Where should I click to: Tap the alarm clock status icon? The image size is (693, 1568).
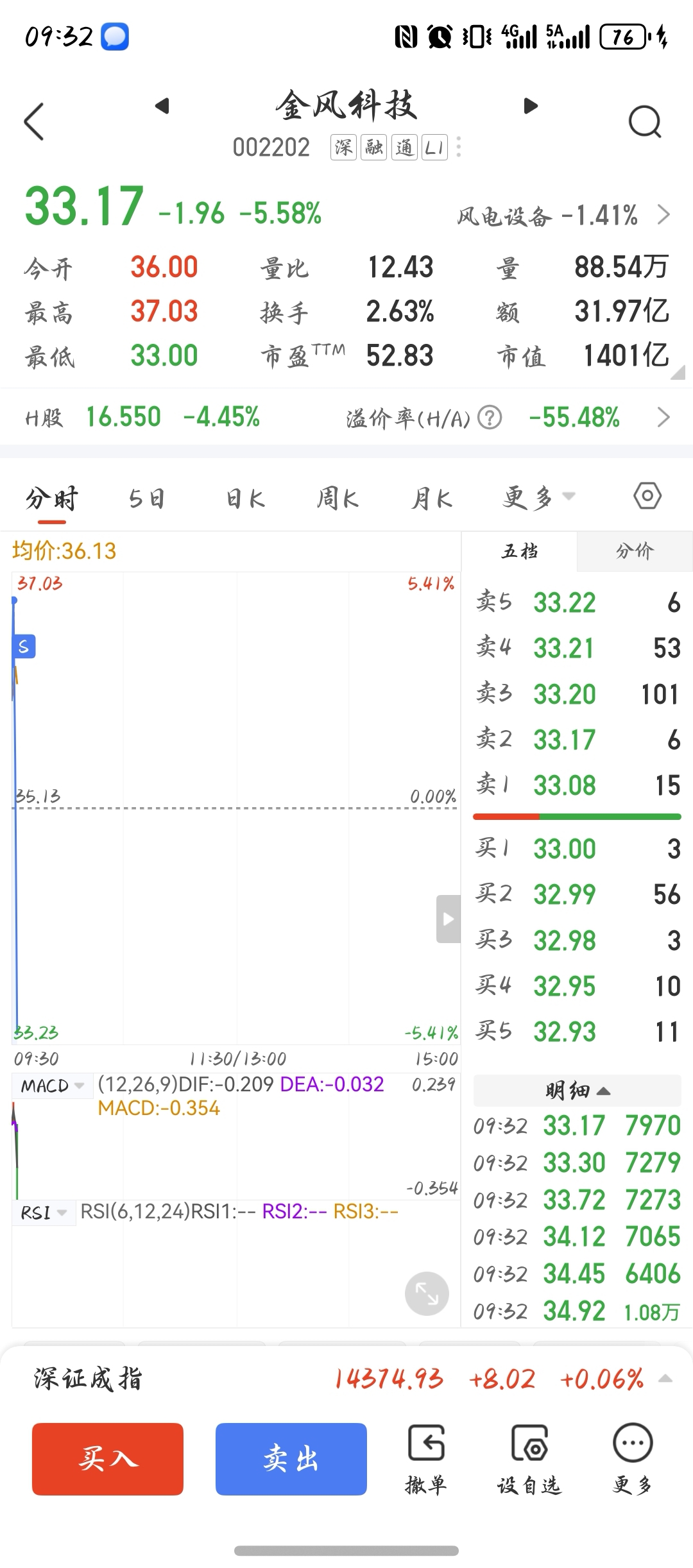[440, 37]
